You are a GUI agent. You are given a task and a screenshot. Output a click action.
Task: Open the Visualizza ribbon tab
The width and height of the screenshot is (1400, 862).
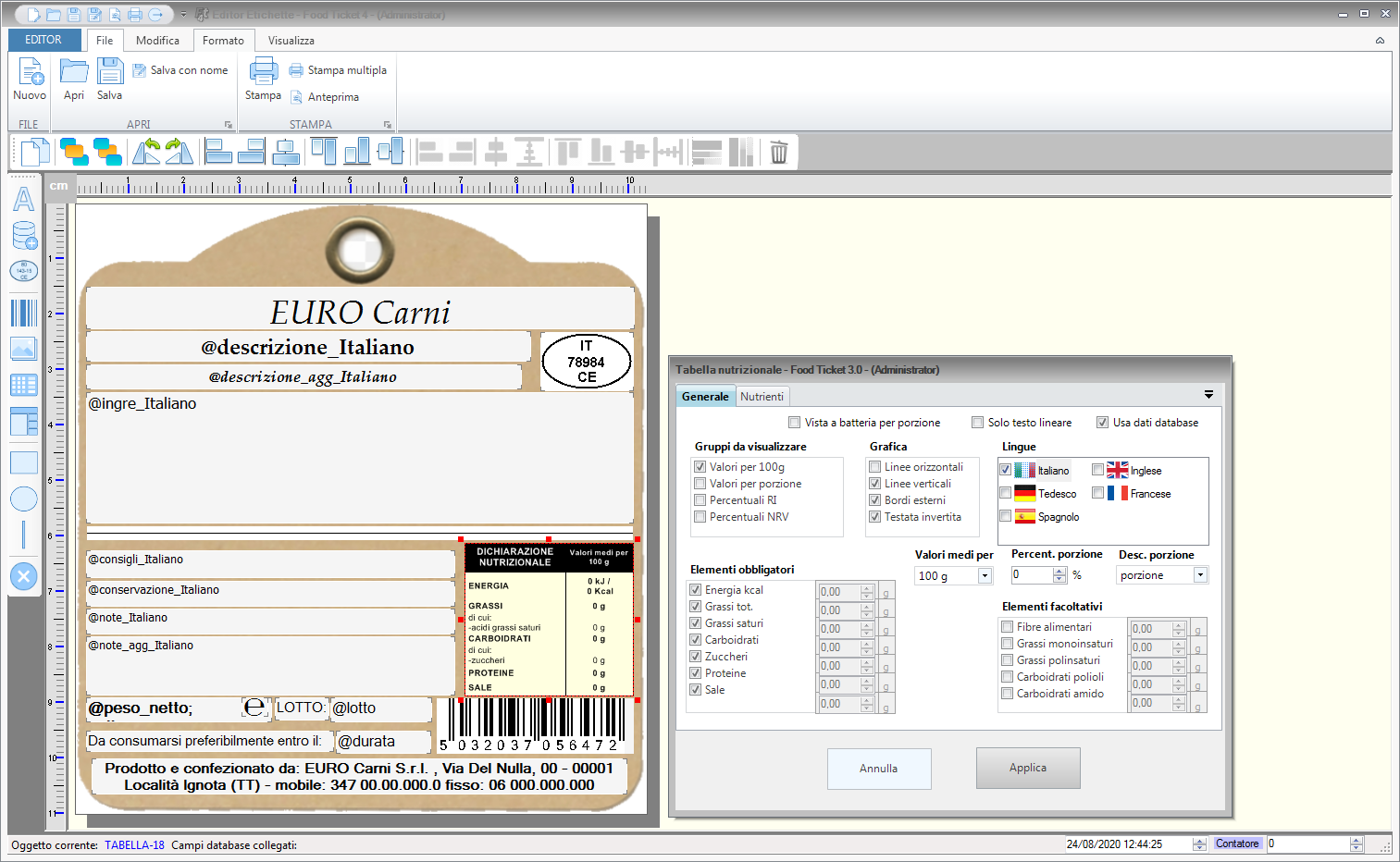(291, 40)
